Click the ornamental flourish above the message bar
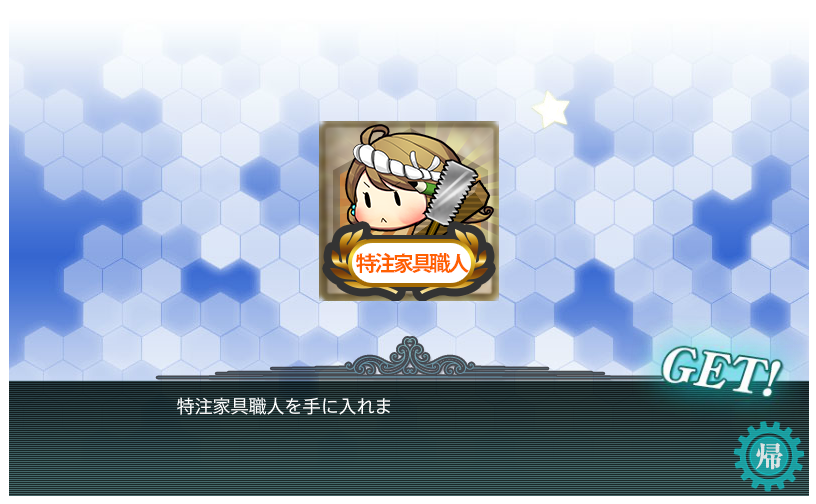 pyautogui.click(x=410, y=358)
